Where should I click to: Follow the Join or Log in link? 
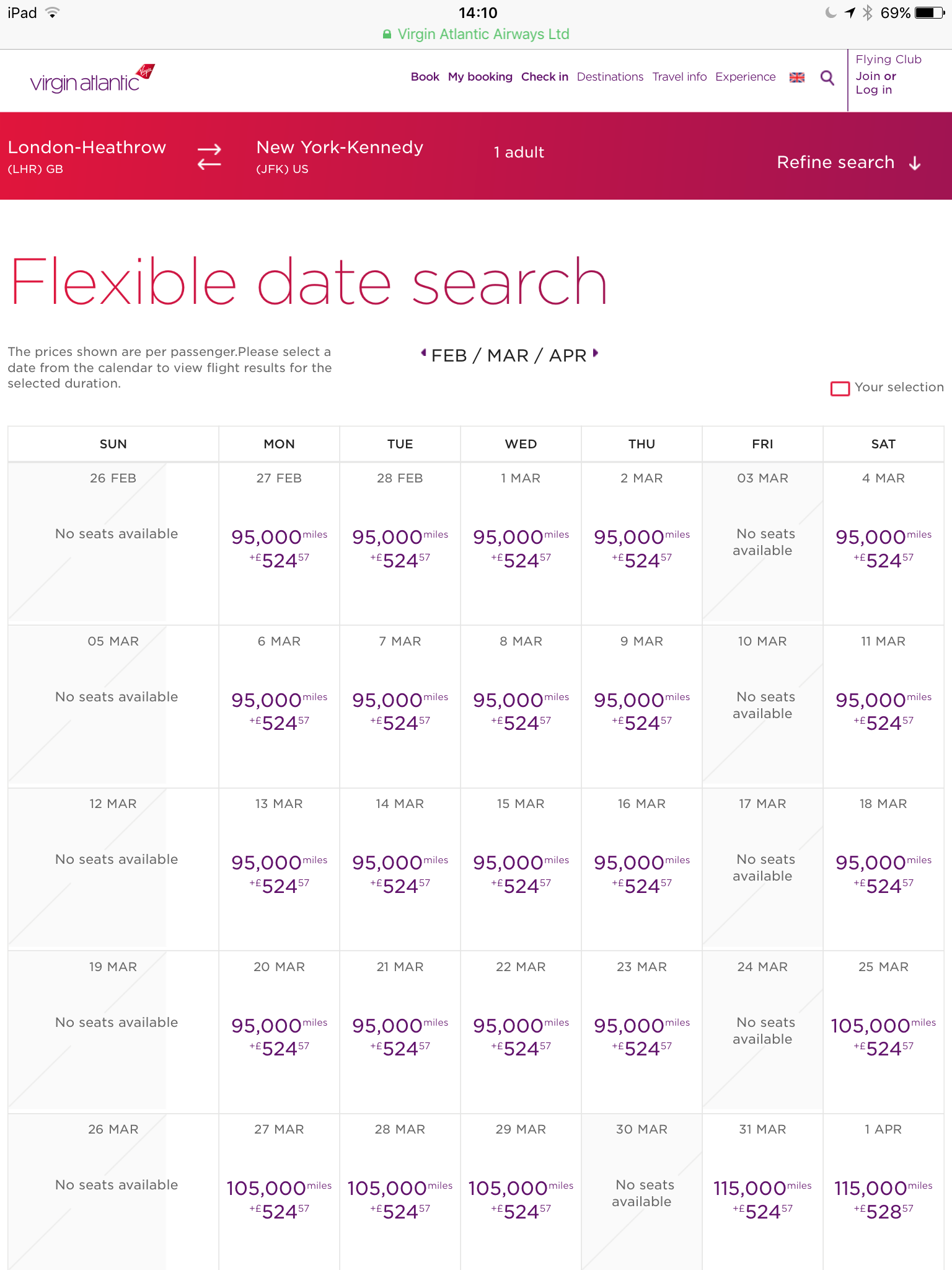[x=876, y=83]
